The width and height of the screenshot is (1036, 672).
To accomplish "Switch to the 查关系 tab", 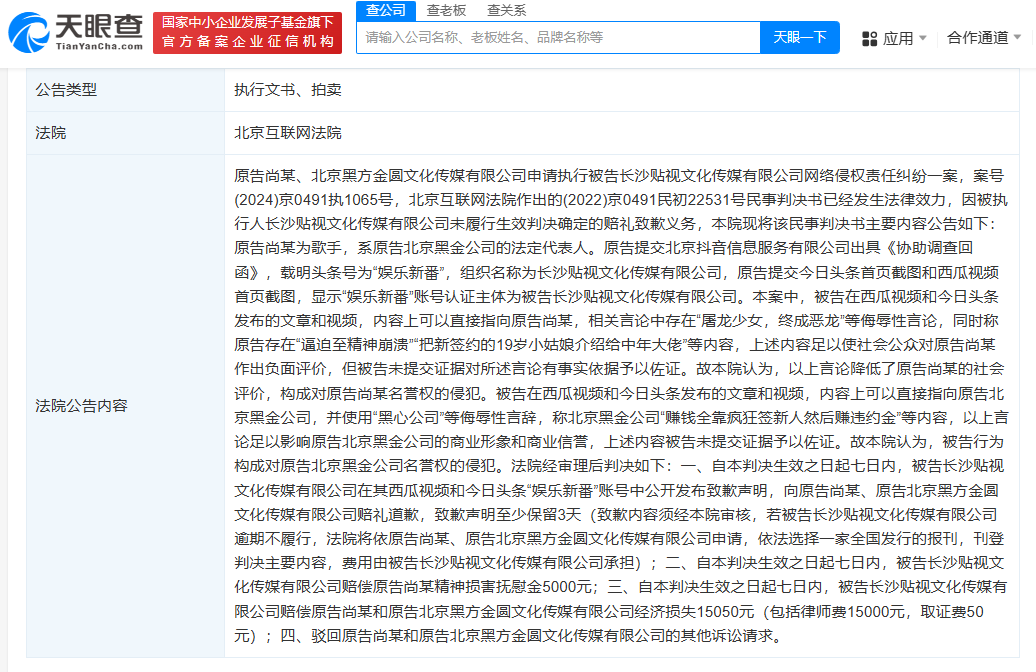I will click(507, 11).
